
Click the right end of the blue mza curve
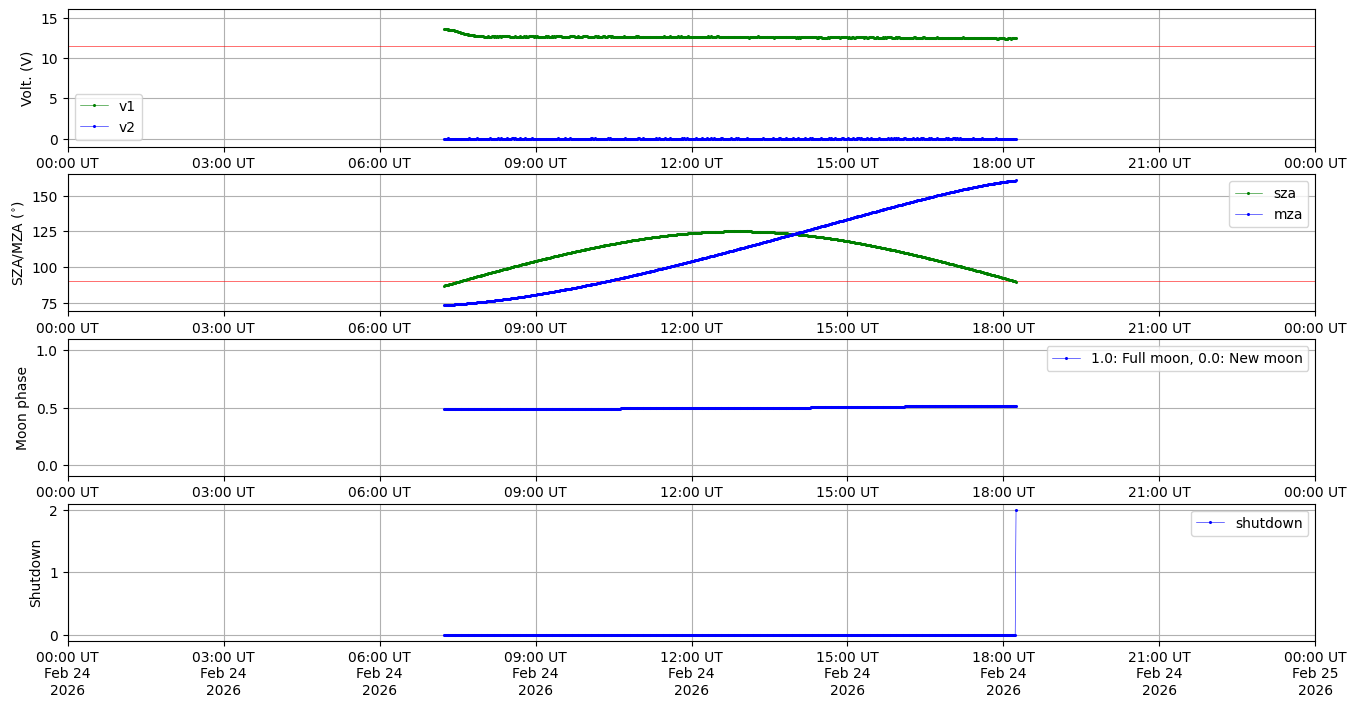click(x=1016, y=181)
